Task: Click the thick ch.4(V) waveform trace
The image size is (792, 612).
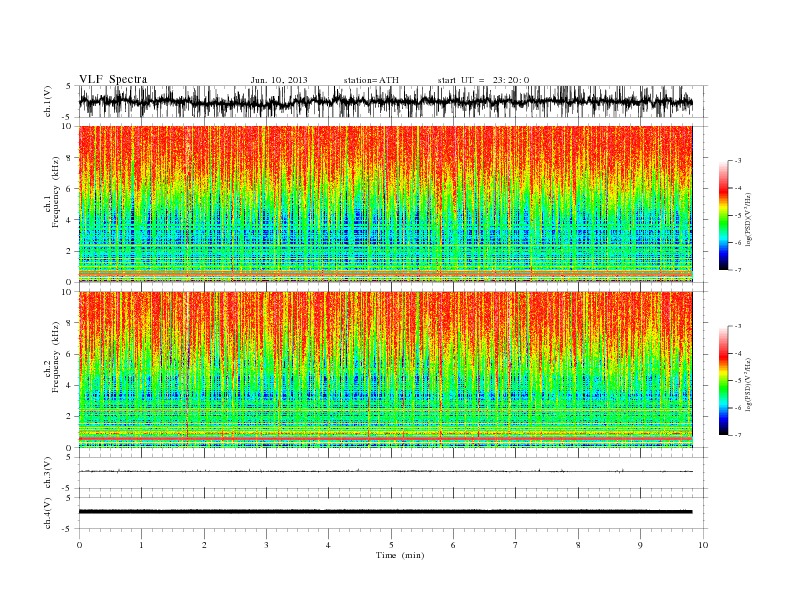Action: (x=386, y=512)
